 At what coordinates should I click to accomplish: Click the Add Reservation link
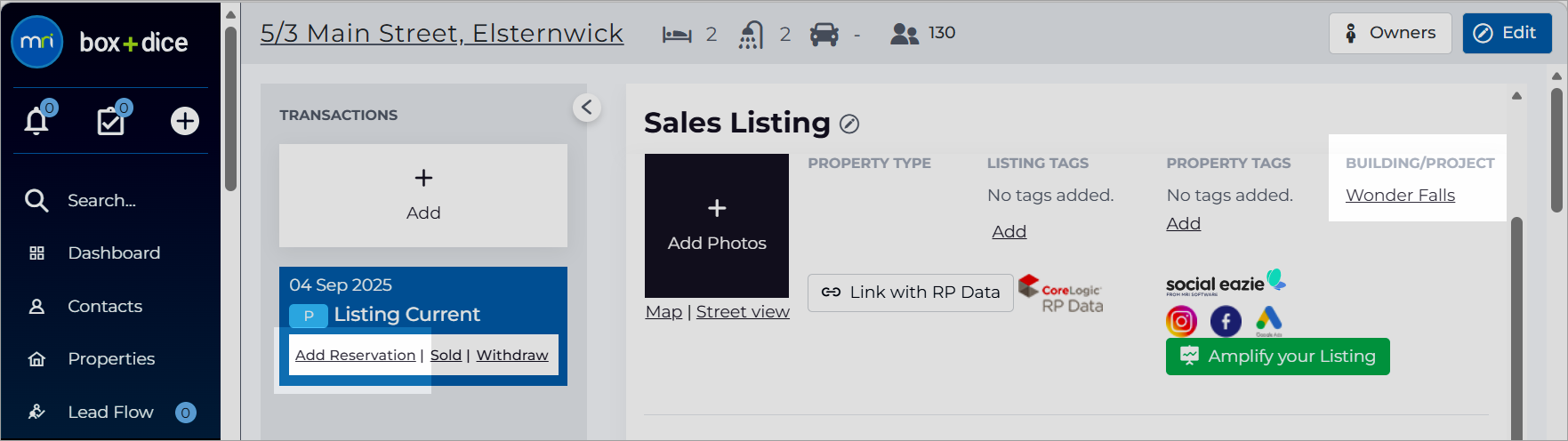point(355,355)
